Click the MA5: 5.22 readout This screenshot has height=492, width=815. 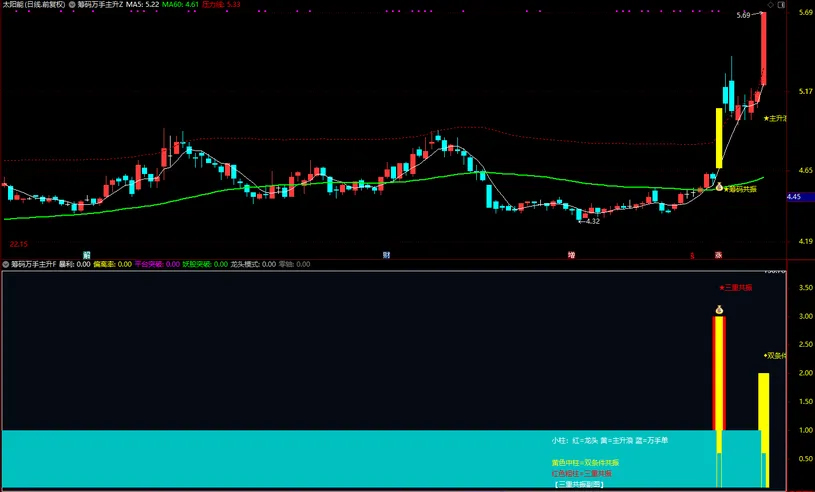[142, 4]
